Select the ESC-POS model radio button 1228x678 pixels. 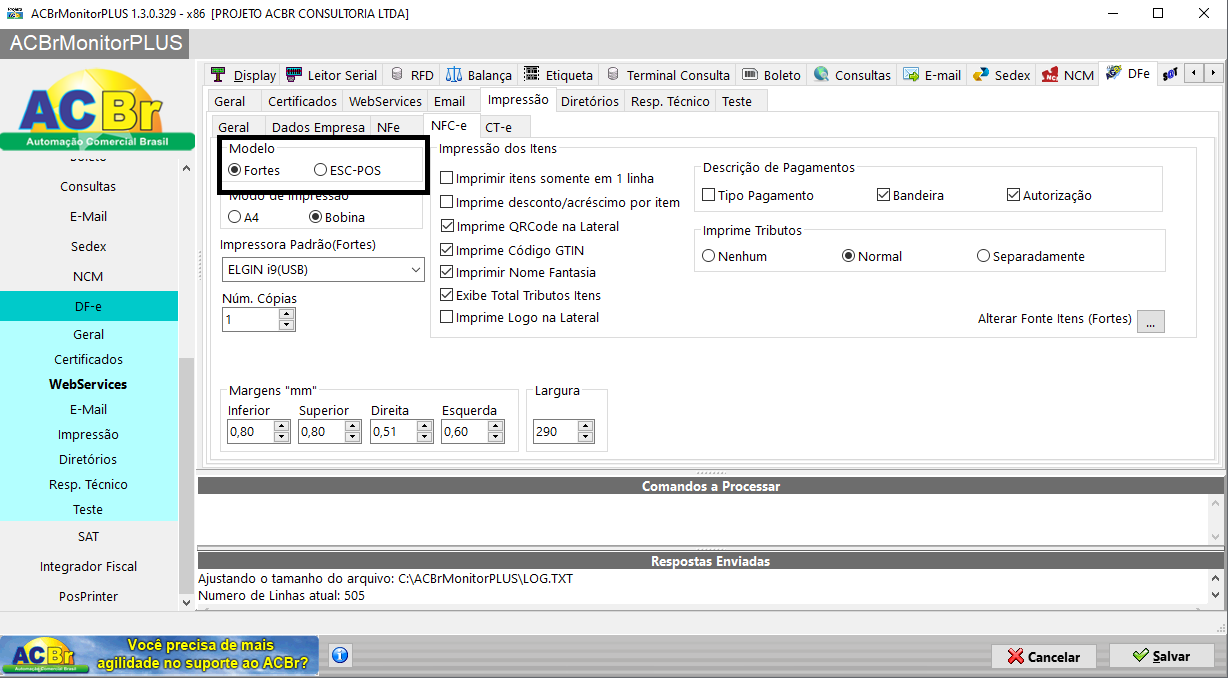321,170
